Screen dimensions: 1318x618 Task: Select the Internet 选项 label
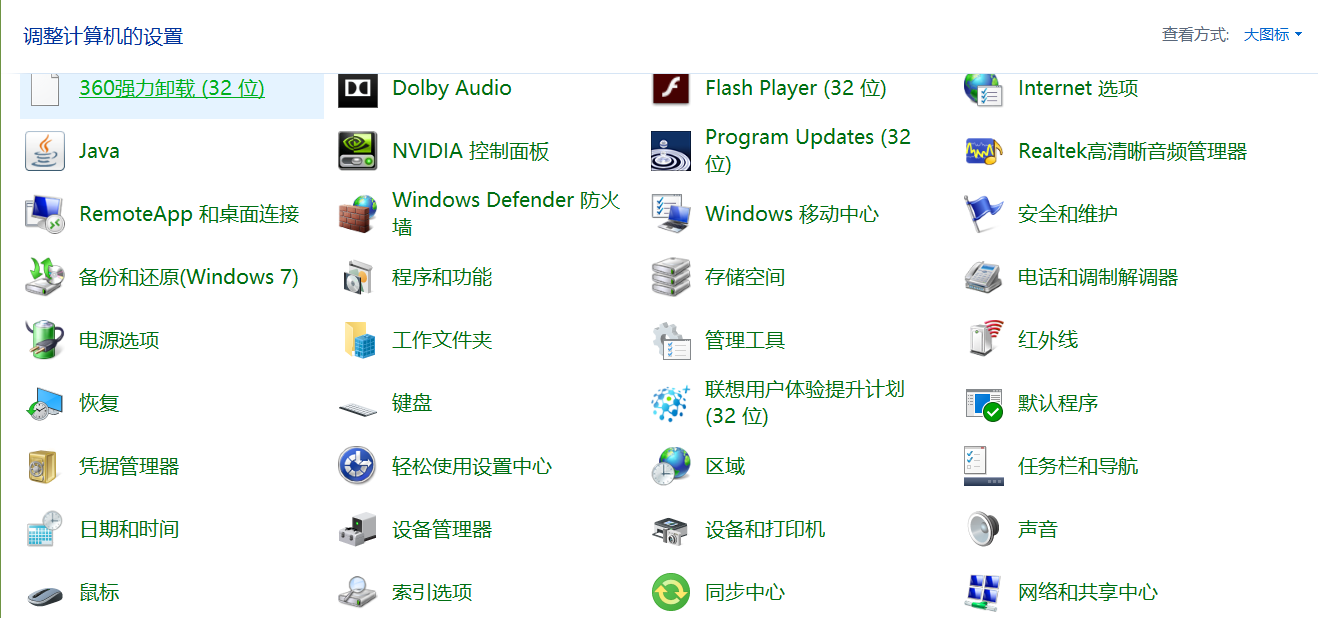1078,88
